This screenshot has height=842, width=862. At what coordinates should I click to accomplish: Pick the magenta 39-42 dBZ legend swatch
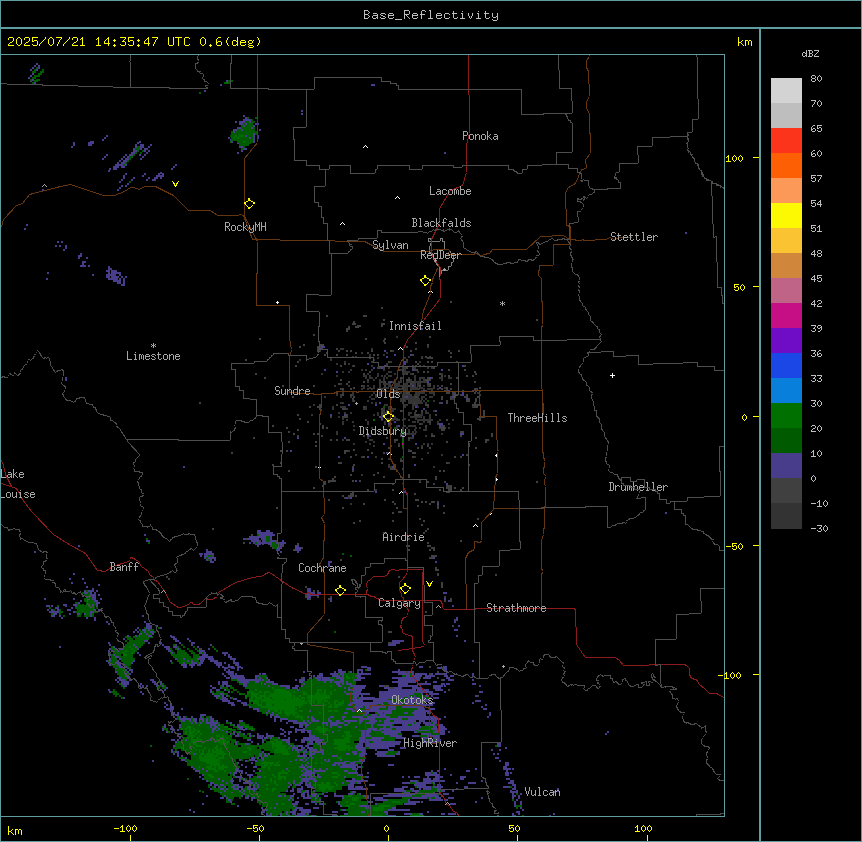coord(786,315)
